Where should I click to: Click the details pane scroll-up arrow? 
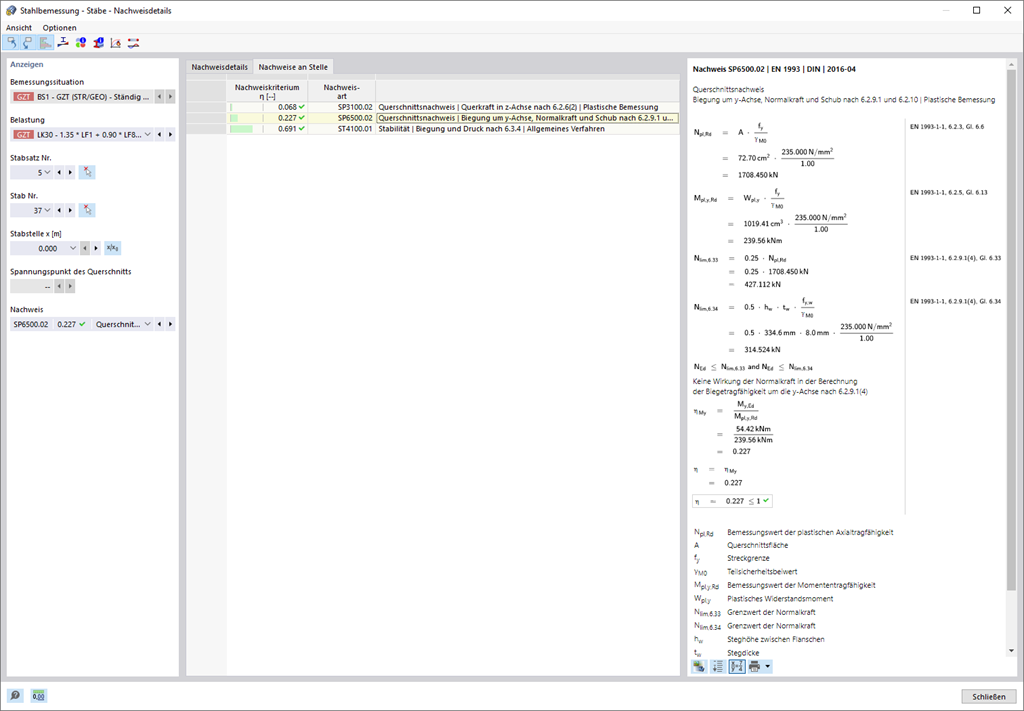[1012, 65]
